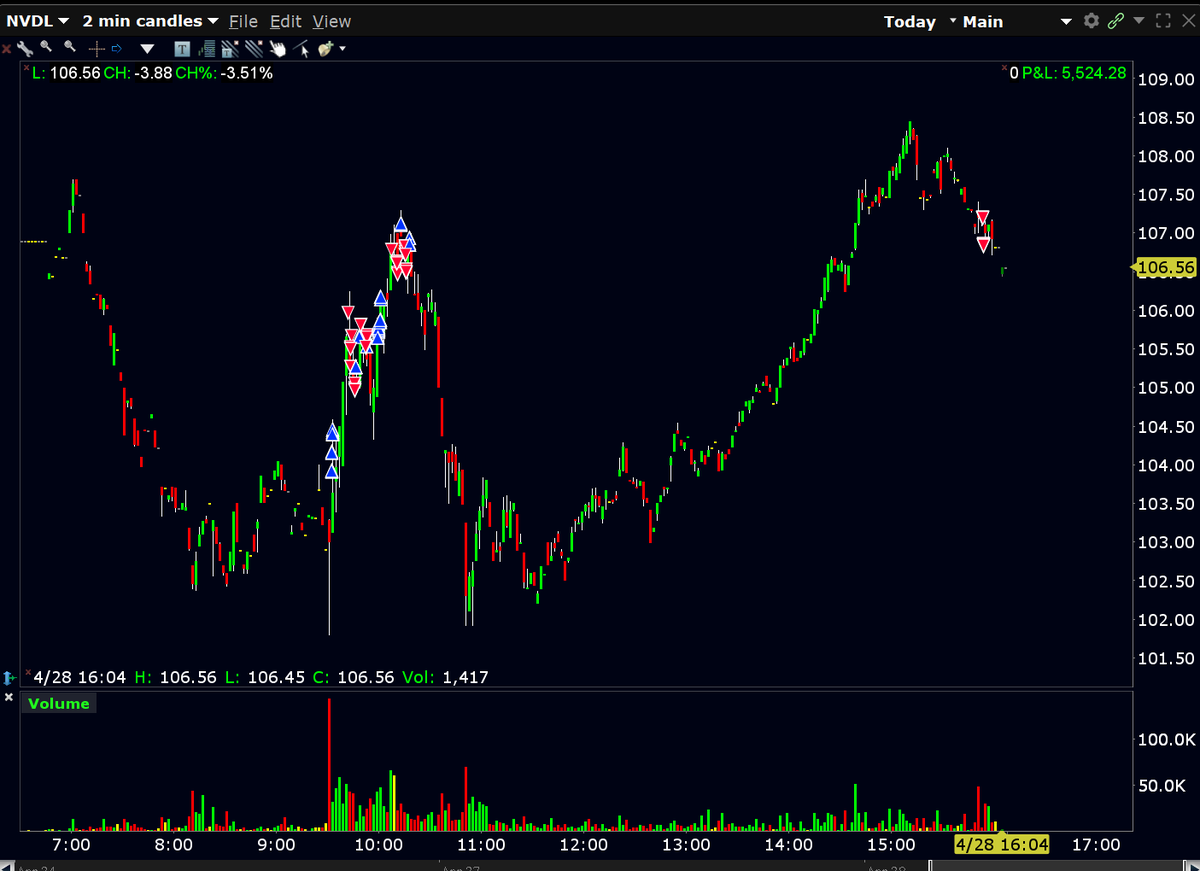The width and height of the screenshot is (1200, 871).
Task: Expand the dropdown next to chain icon
Action: click(1139, 20)
